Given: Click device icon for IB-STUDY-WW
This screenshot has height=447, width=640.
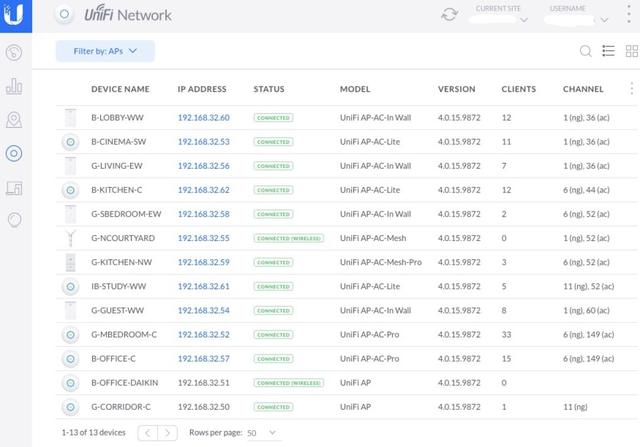Looking at the screenshot, I should pyautogui.click(x=70, y=287).
